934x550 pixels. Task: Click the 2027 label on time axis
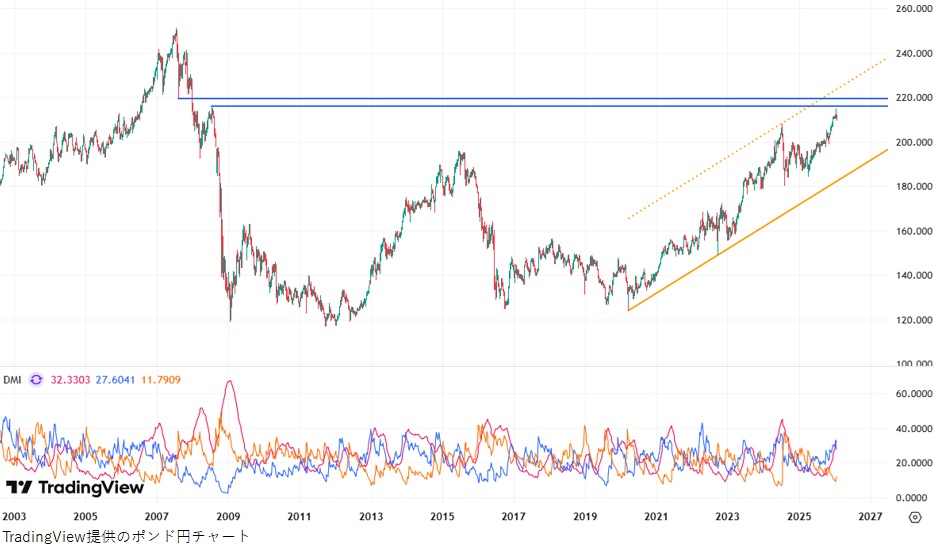pos(869,517)
